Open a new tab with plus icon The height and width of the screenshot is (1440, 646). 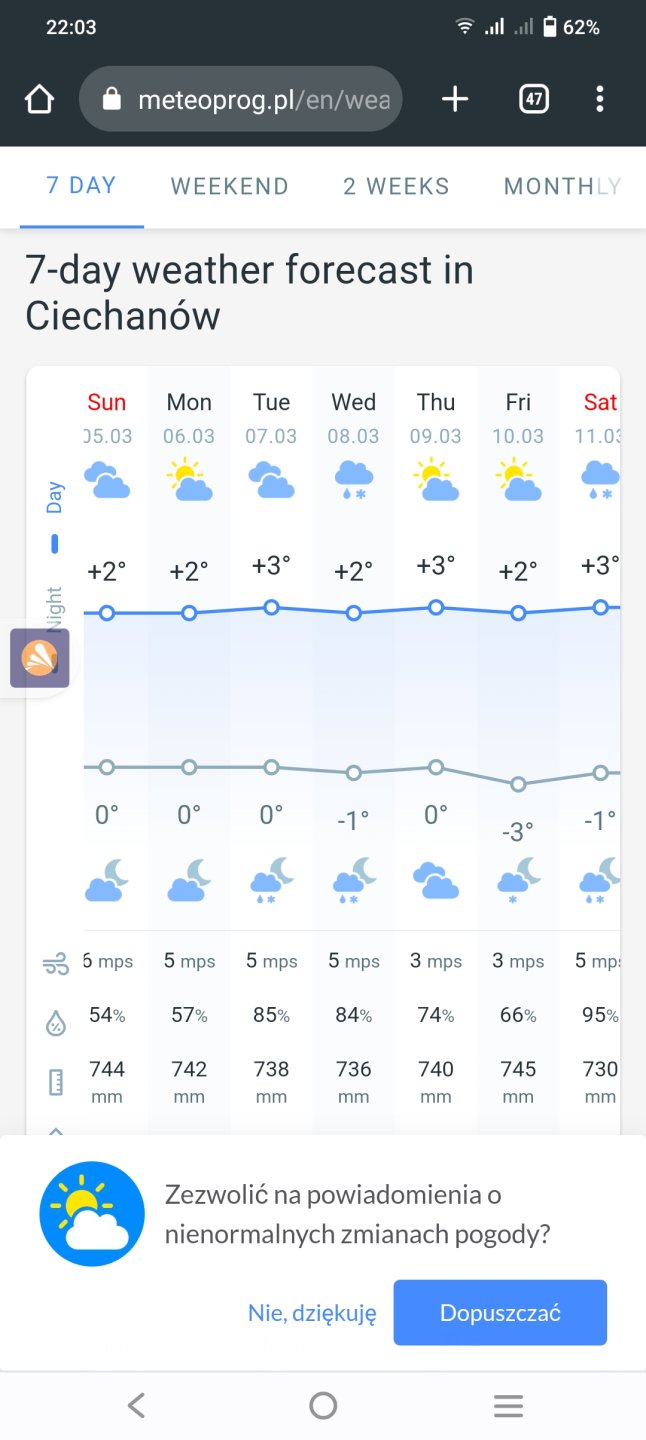pos(455,99)
